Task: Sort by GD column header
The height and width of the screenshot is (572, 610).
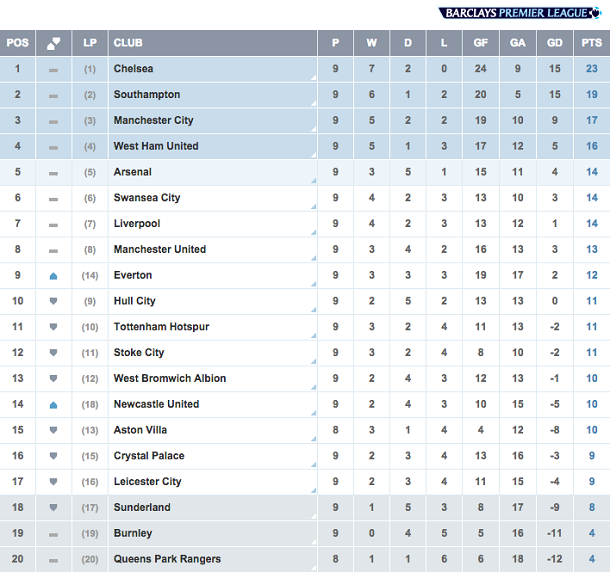Action: (x=555, y=43)
